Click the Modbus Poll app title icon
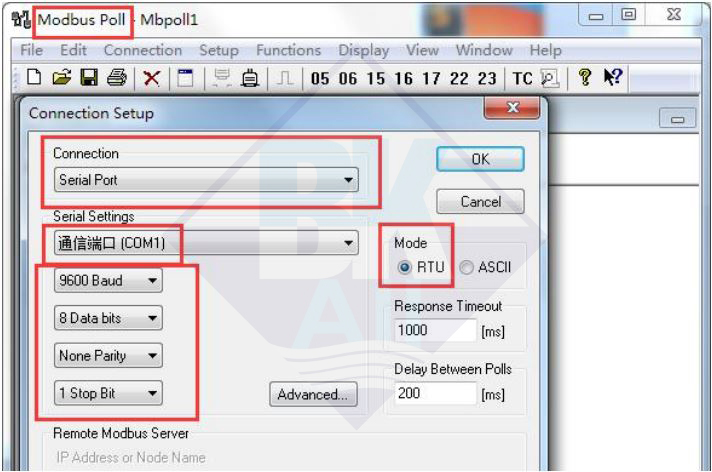This screenshot has height=472, width=712. coord(21,20)
